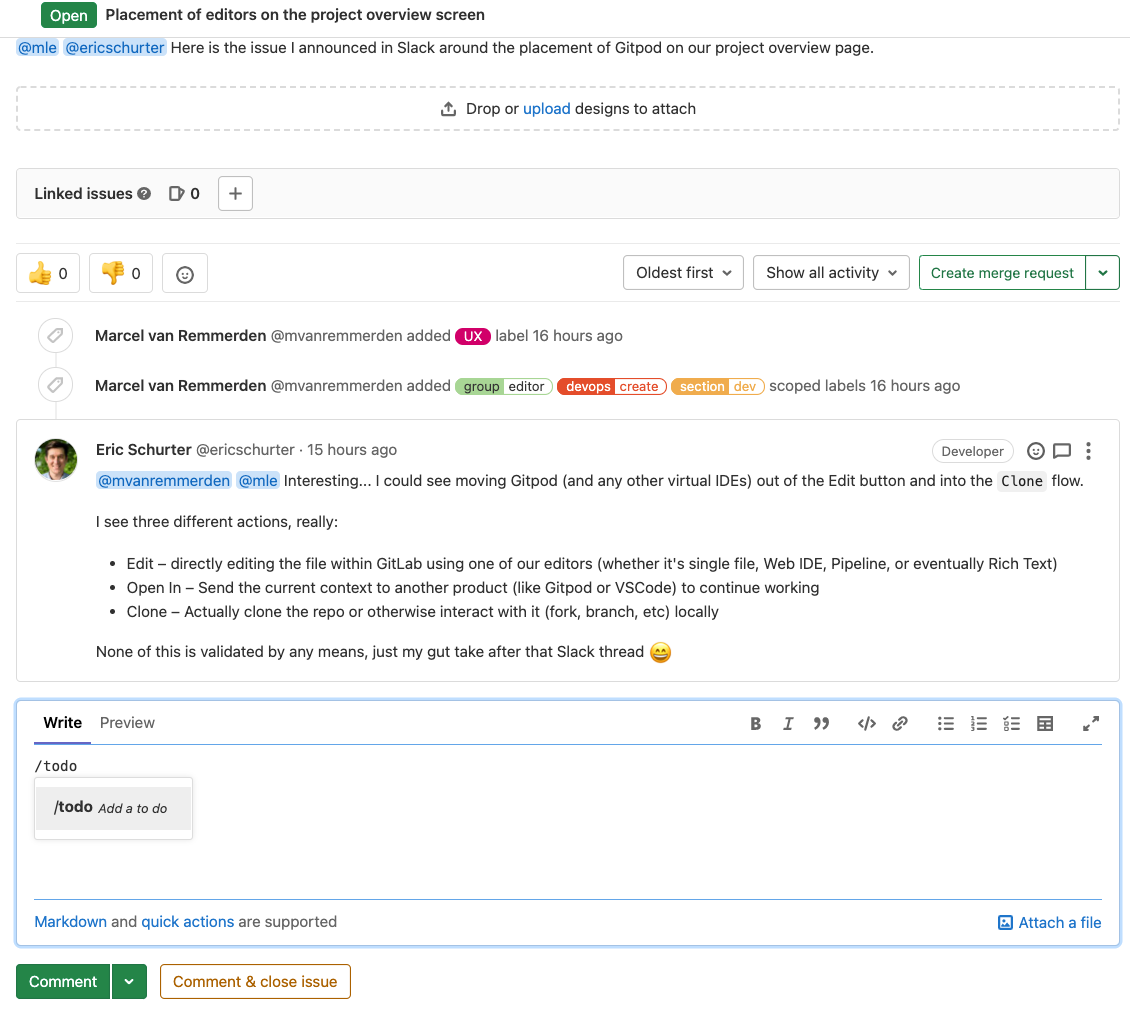
Task: Toggle full screen editor mode
Action: 1091,724
